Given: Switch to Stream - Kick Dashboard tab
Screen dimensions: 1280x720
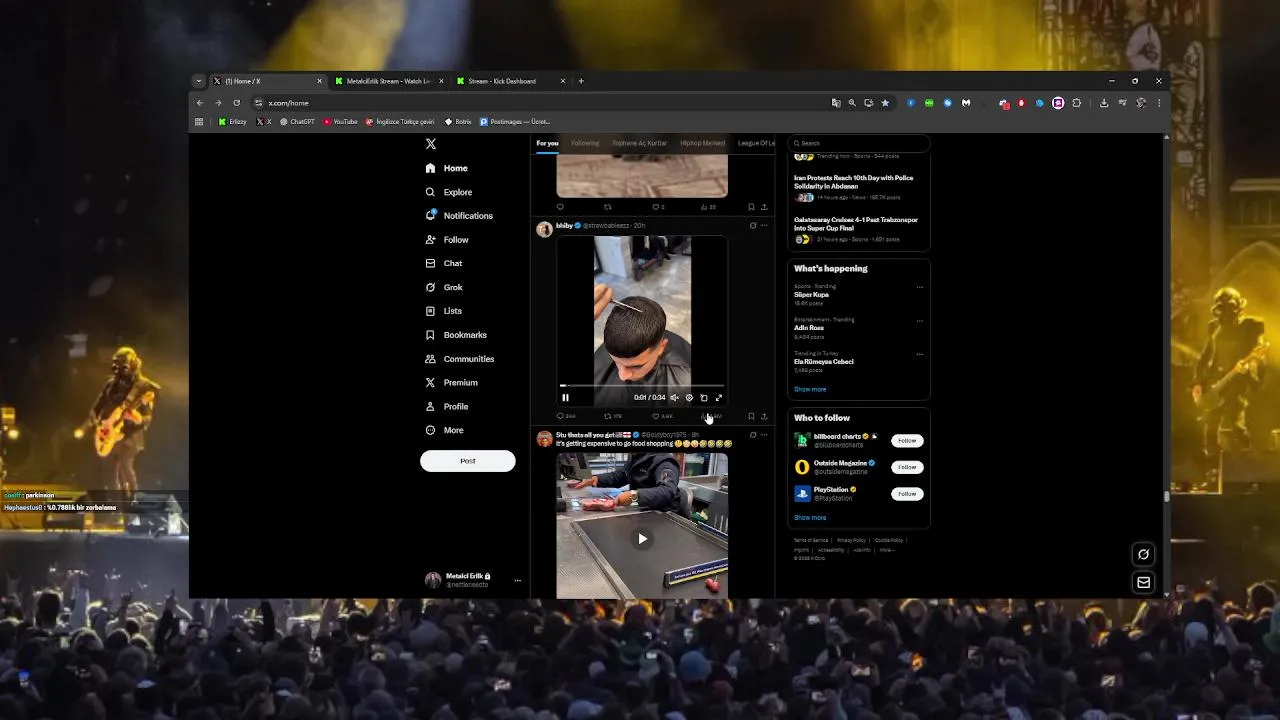Looking at the screenshot, I should tap(509, 81).
